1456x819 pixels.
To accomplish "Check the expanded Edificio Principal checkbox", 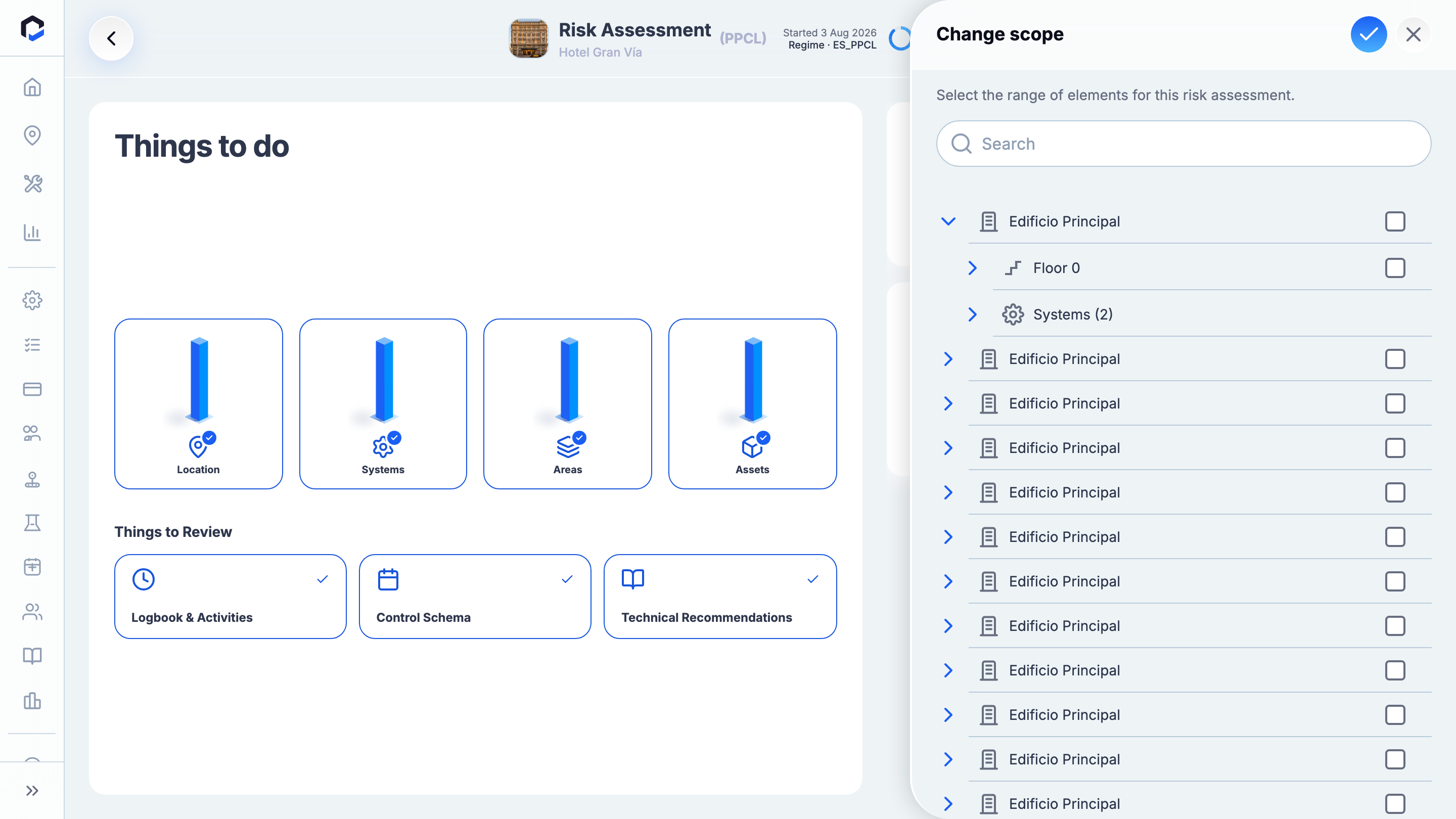I will 1395,221.
